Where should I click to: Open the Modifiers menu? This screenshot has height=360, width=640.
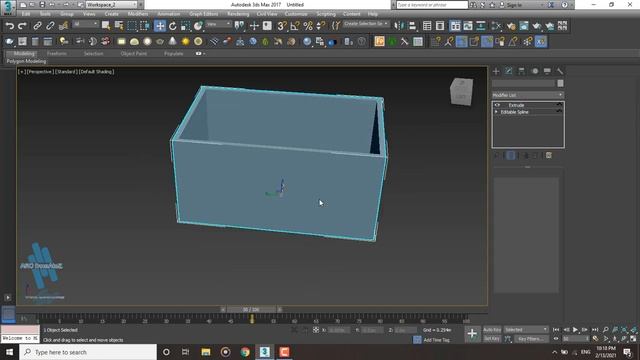coord(138,14)
